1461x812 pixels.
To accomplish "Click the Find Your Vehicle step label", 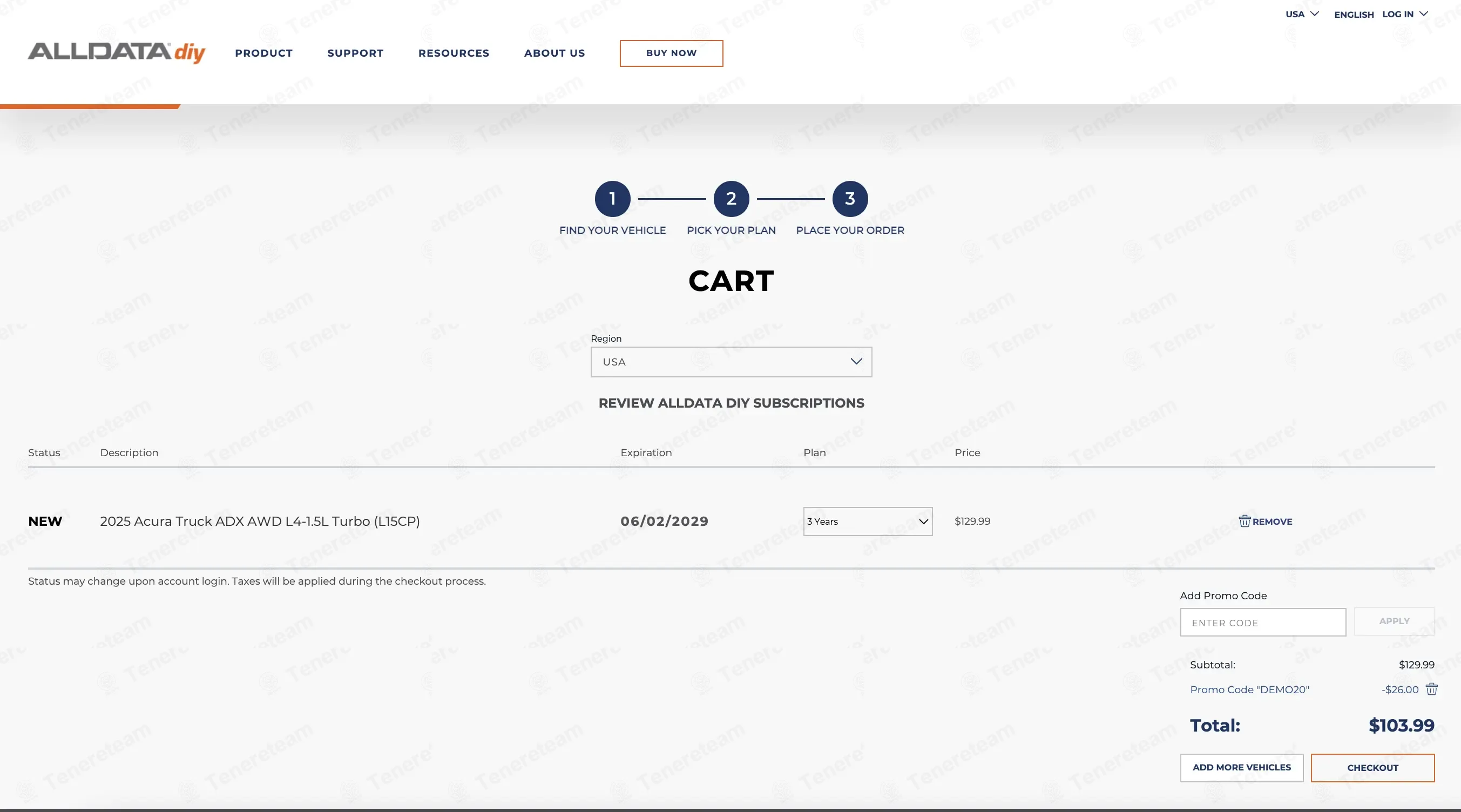I will 613,230.
